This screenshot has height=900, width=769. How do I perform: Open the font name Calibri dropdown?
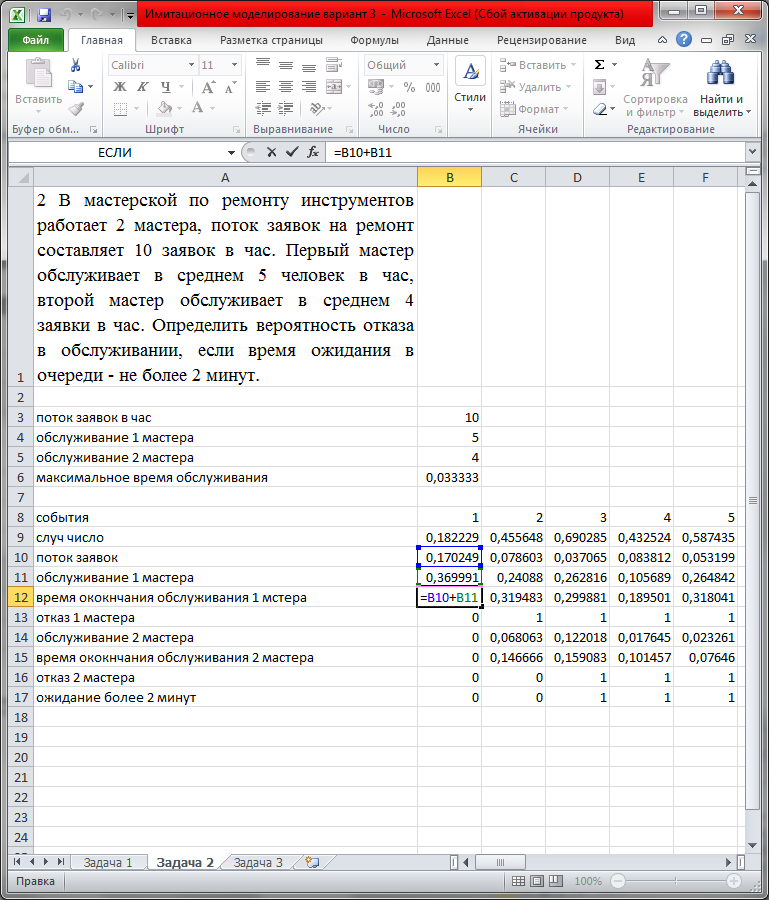[192, 65]
